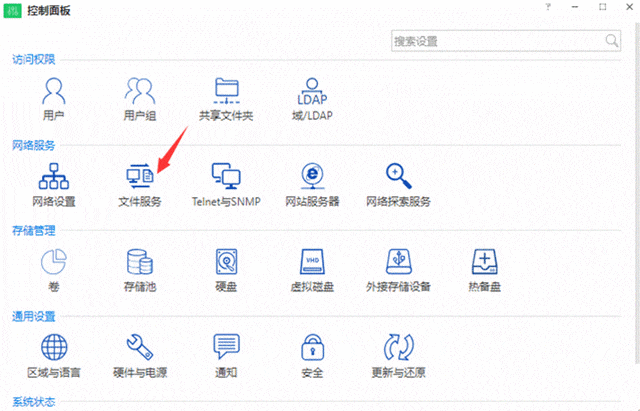This screenshot has height=411, width=640.
Task: Click the vertical scrollbar on right edge
Action: click(637, 192)
